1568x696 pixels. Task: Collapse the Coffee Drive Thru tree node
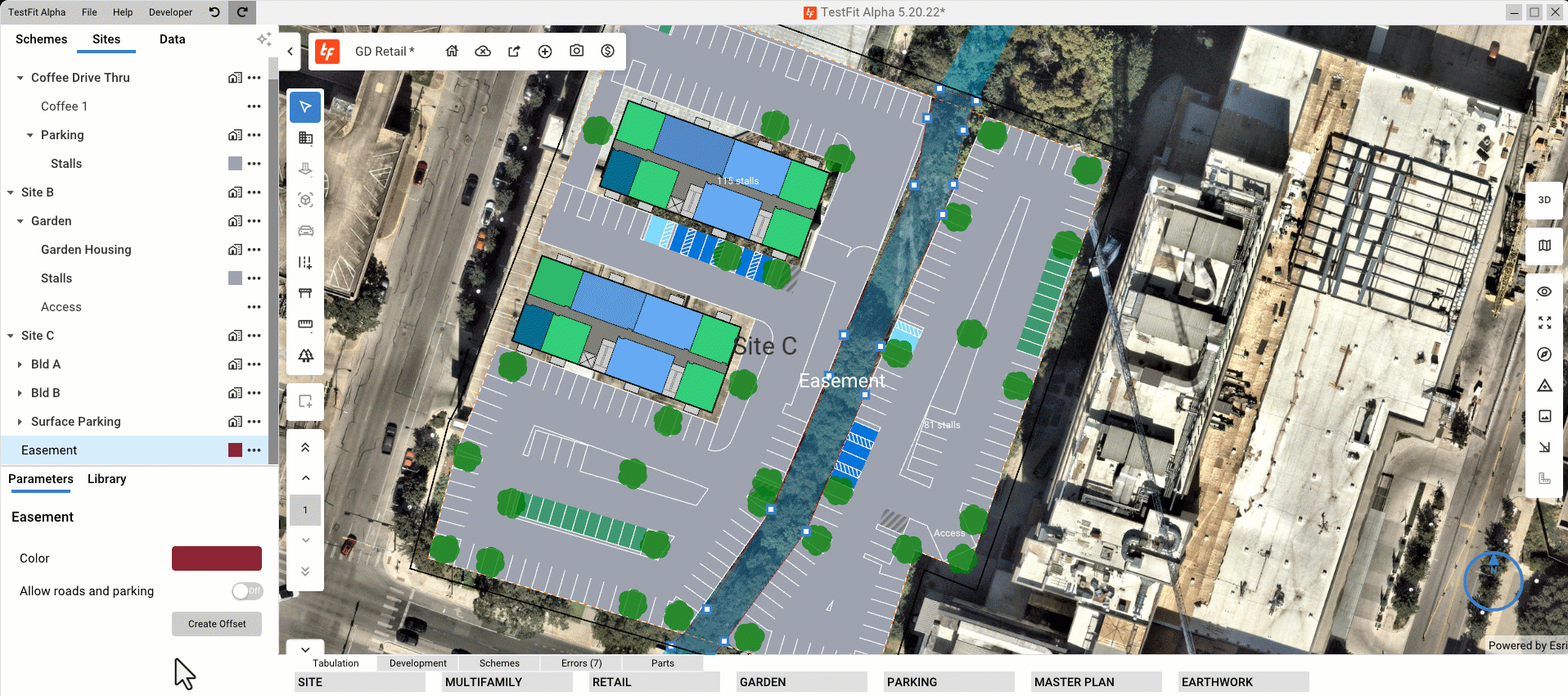(x=20, y=78)
